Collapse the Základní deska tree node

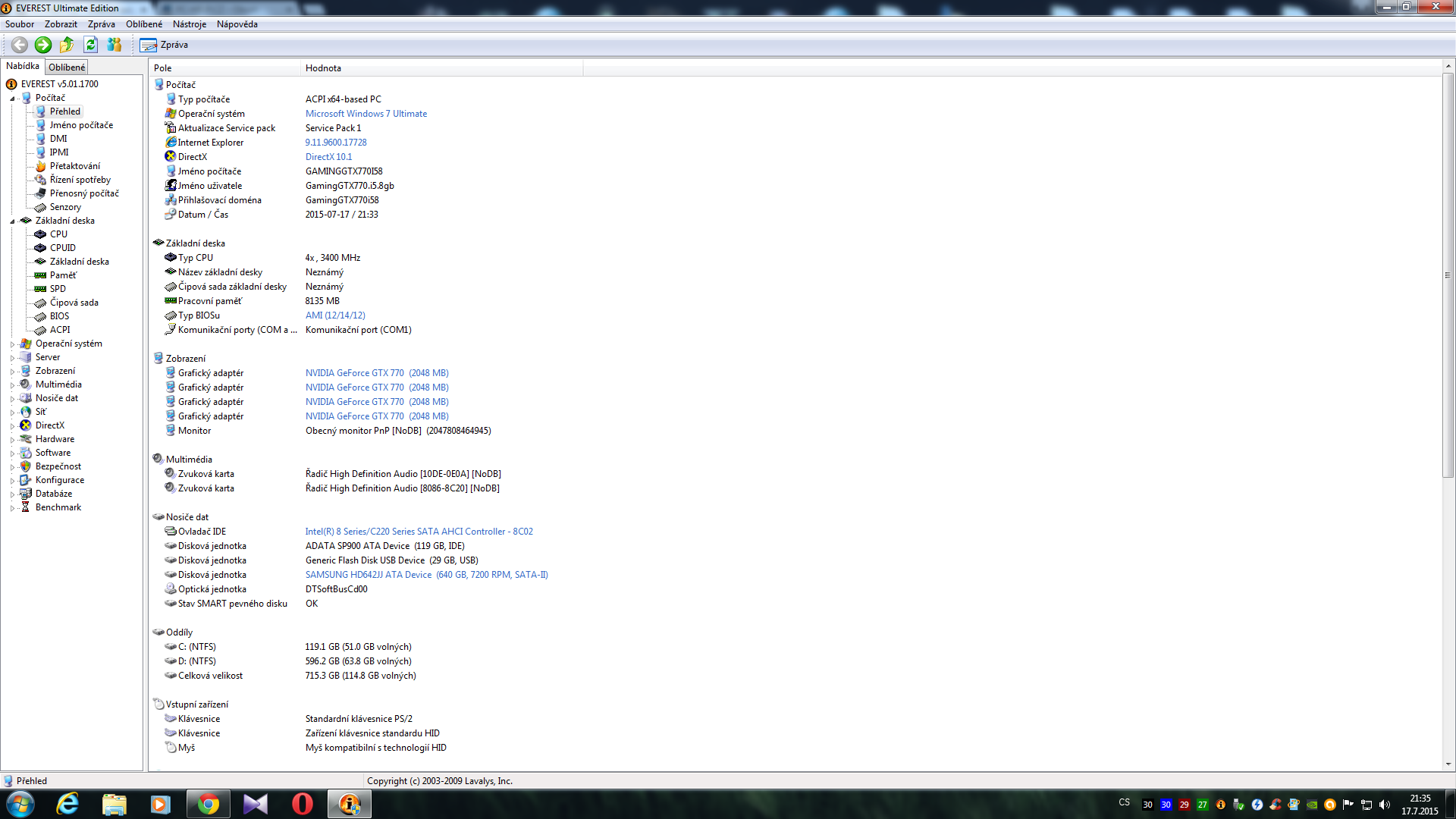coord(12,221)
